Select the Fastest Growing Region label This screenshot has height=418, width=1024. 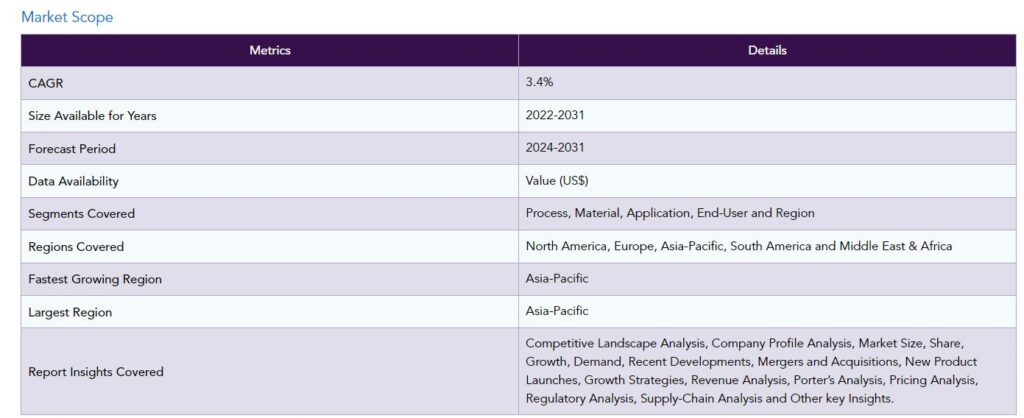click(95, 279)
